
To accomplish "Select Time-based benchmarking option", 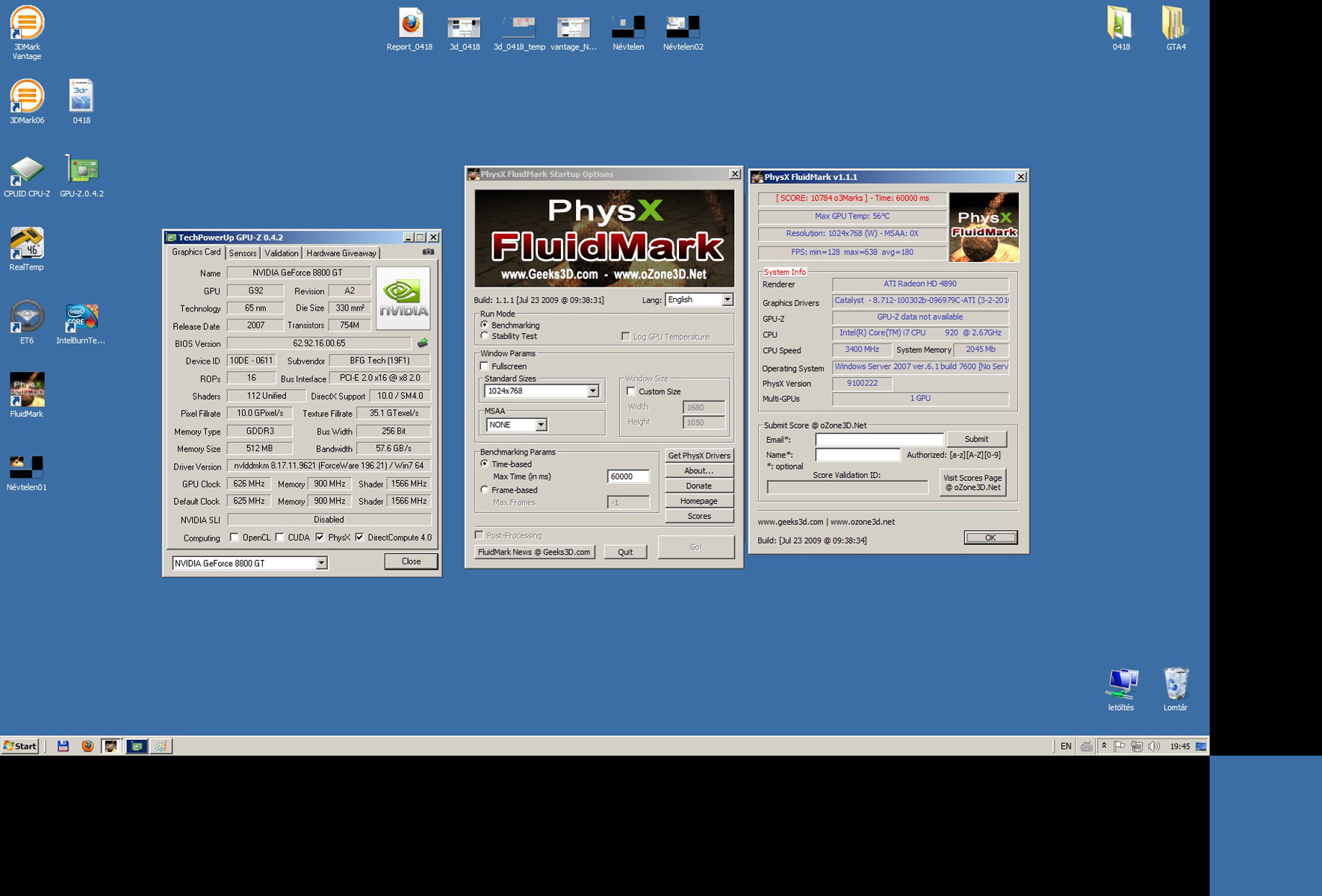I will (485, 464).
